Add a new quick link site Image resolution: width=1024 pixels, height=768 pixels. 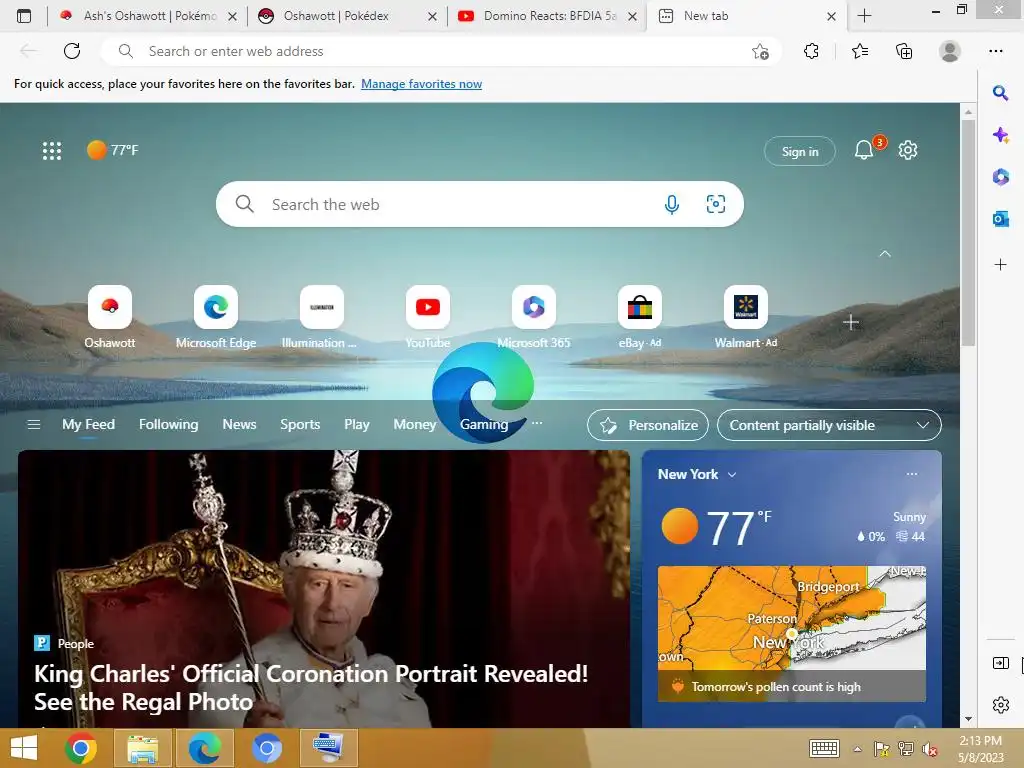tap(850, 322)
